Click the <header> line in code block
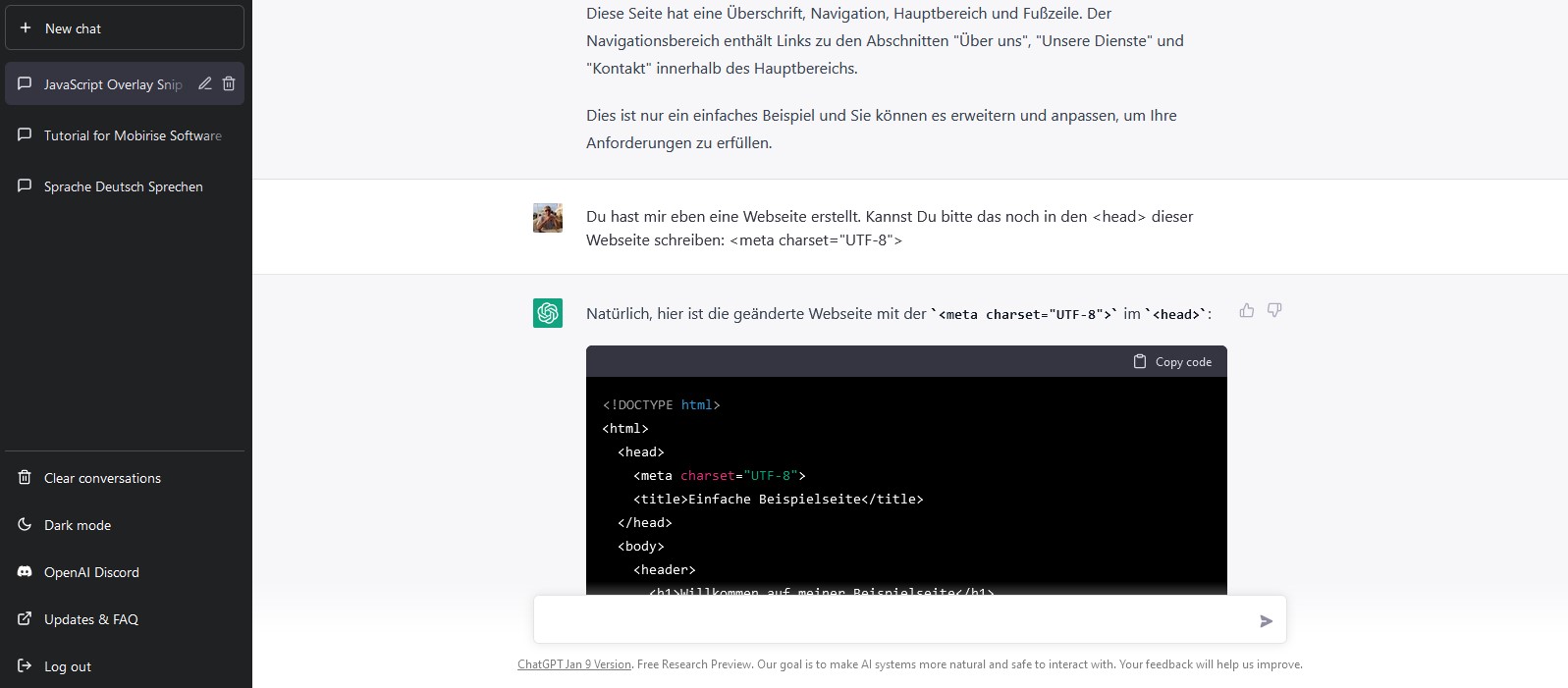Screen dimensions: 1568x688 click(x=665, y=570)
